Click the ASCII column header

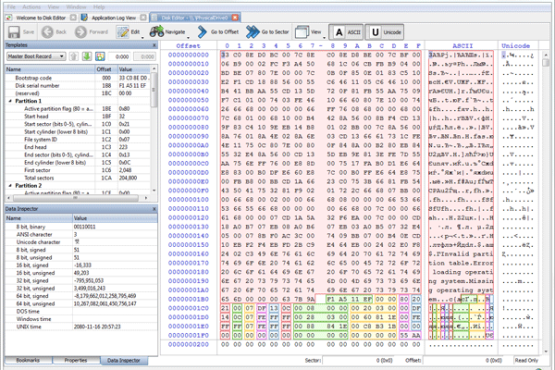point(462,46)
